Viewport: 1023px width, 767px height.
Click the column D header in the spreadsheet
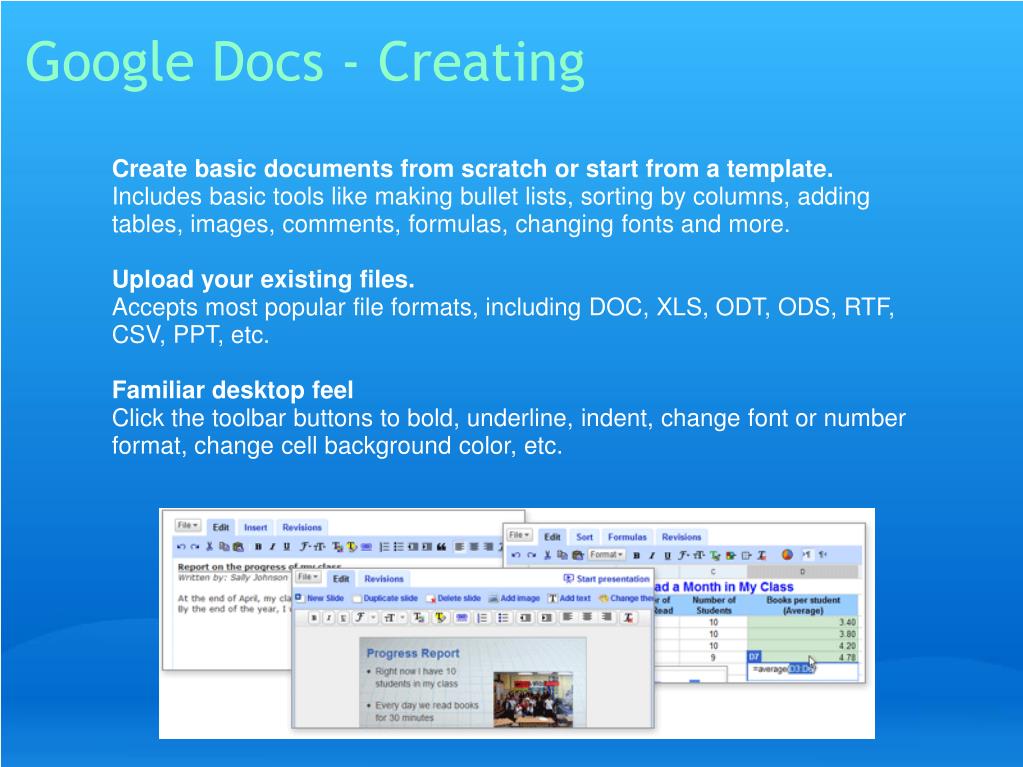pos(802,571)
